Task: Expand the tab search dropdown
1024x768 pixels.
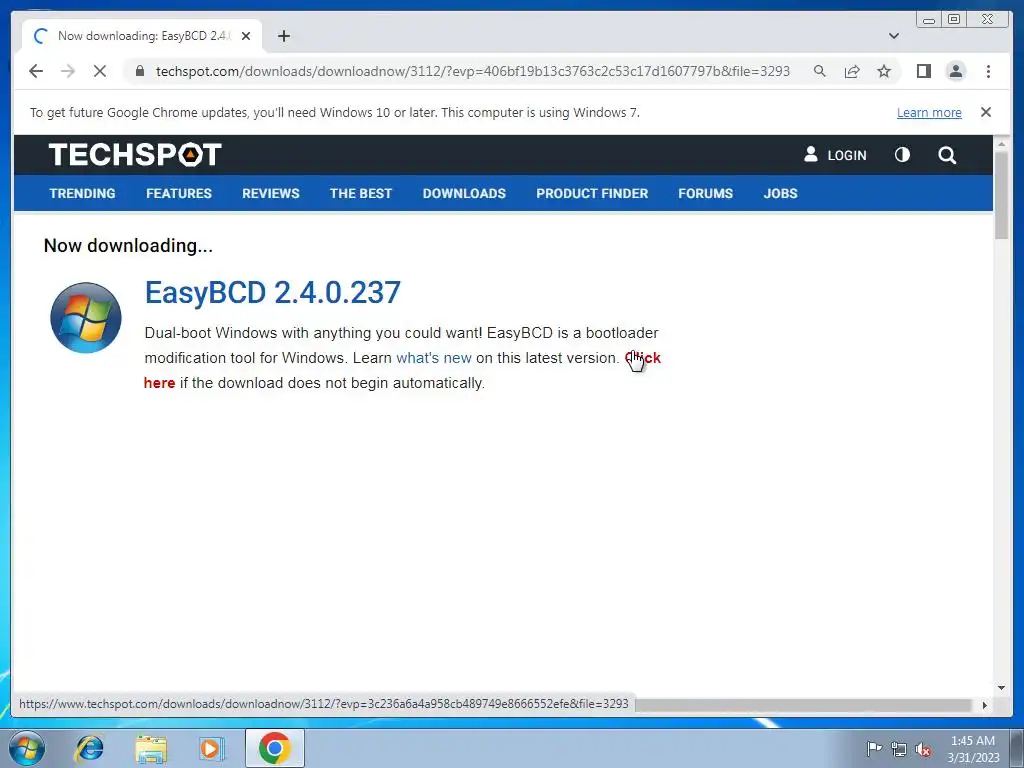Action: pos(894,36)
